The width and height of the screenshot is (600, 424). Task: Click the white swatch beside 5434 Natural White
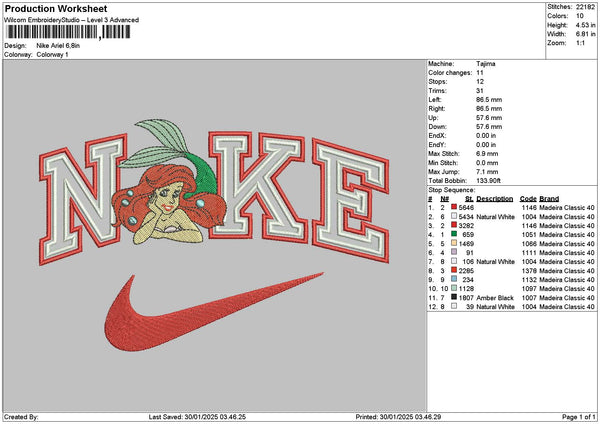[454, 216]
